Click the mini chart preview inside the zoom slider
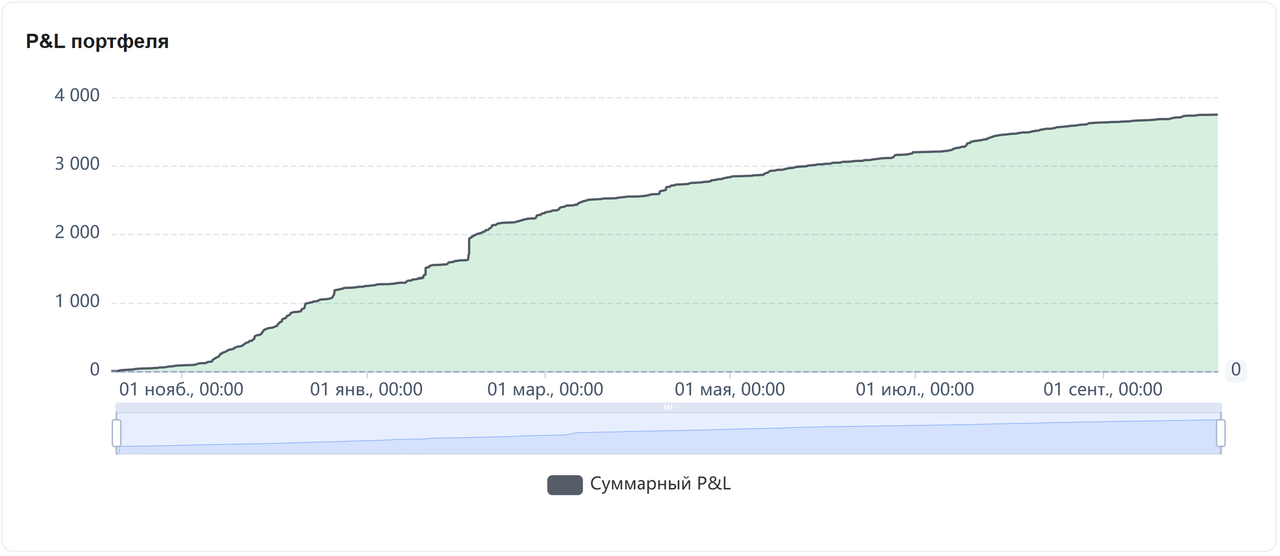This screenshot has height=556, width=1280. (669, 433)
